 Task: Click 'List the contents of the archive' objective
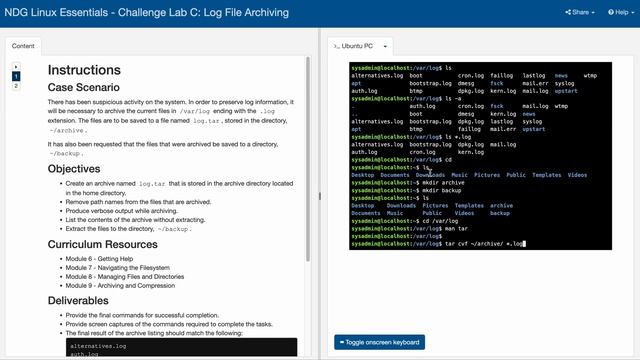pos(135,220)
